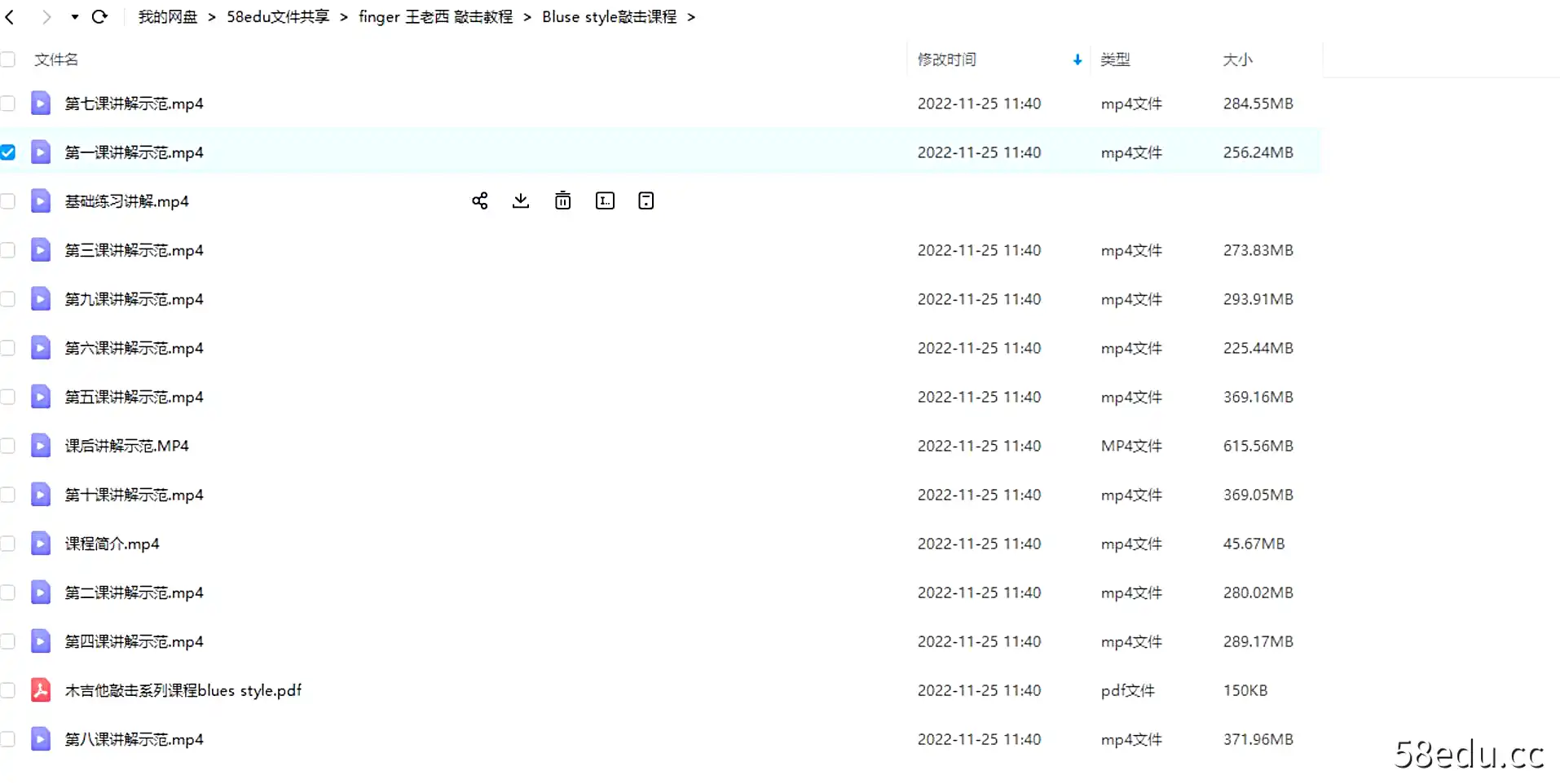Sort by the 修改时间 column header
1560x784 pixels.
coord(947,59)
